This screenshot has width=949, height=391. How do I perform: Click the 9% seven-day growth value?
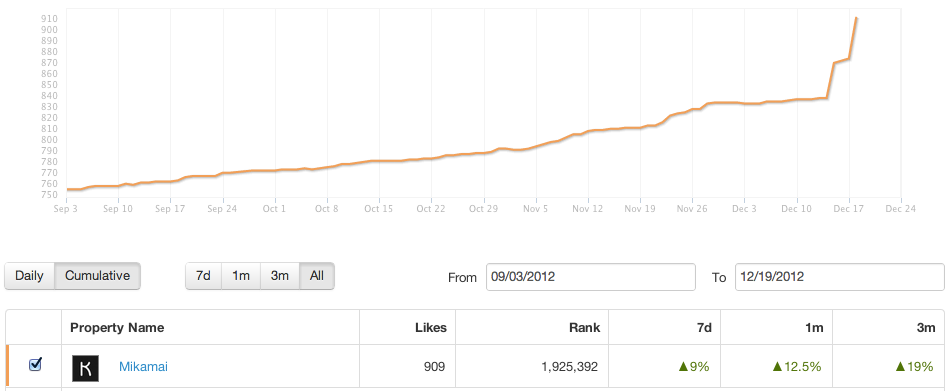(694, 366)
